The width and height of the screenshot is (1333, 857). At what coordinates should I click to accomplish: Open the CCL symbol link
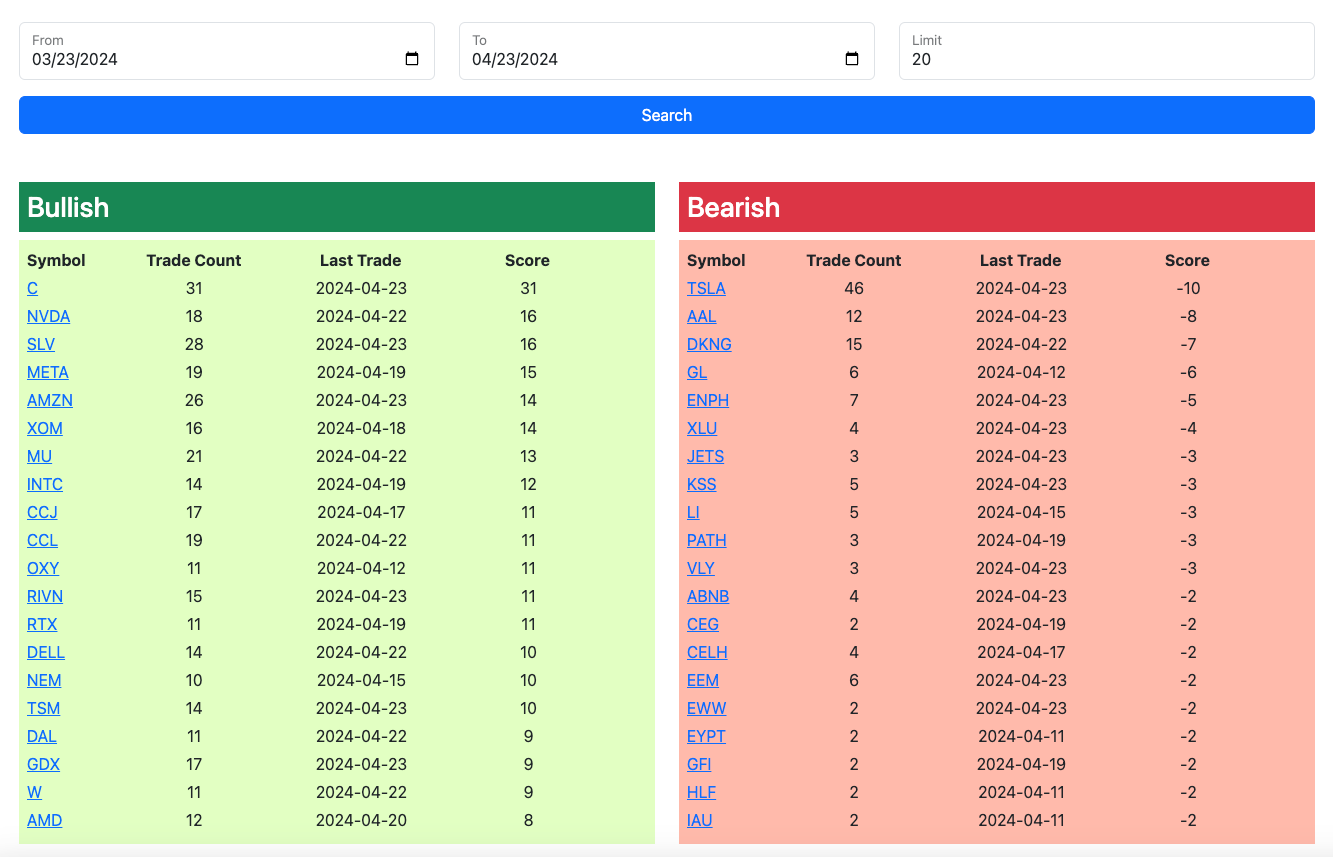42,540
